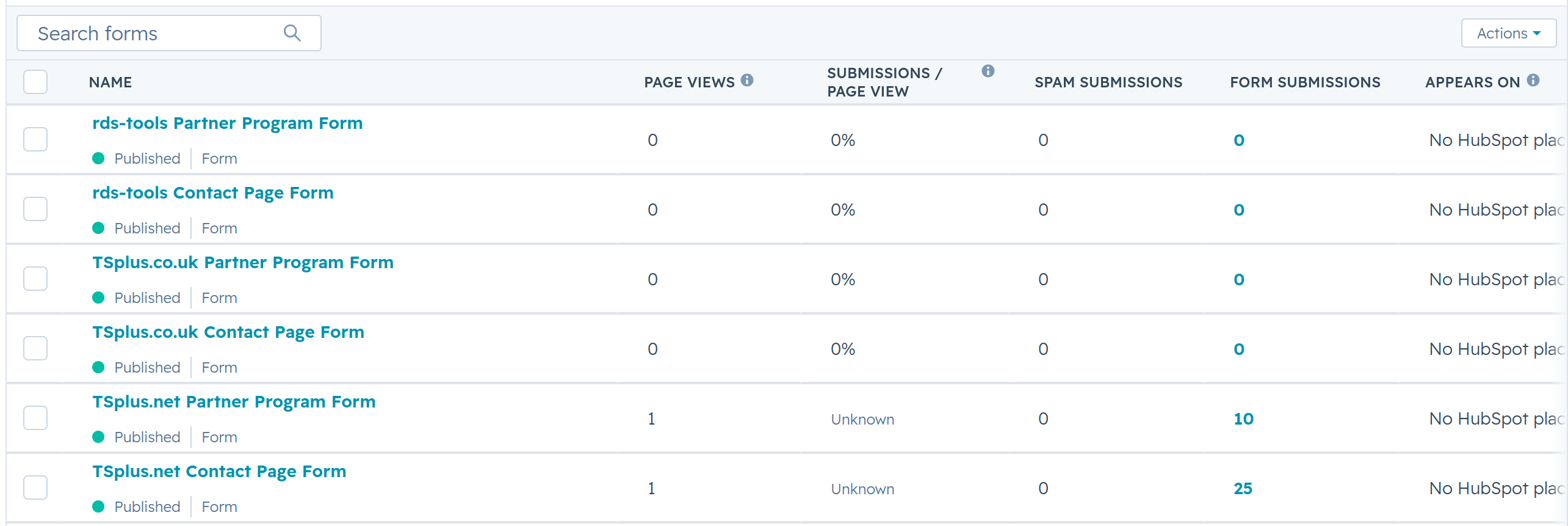Check rds-tools Contact Page Form row
The height and width of the screenshot is (526, 1568).
[x=35, y=209]
